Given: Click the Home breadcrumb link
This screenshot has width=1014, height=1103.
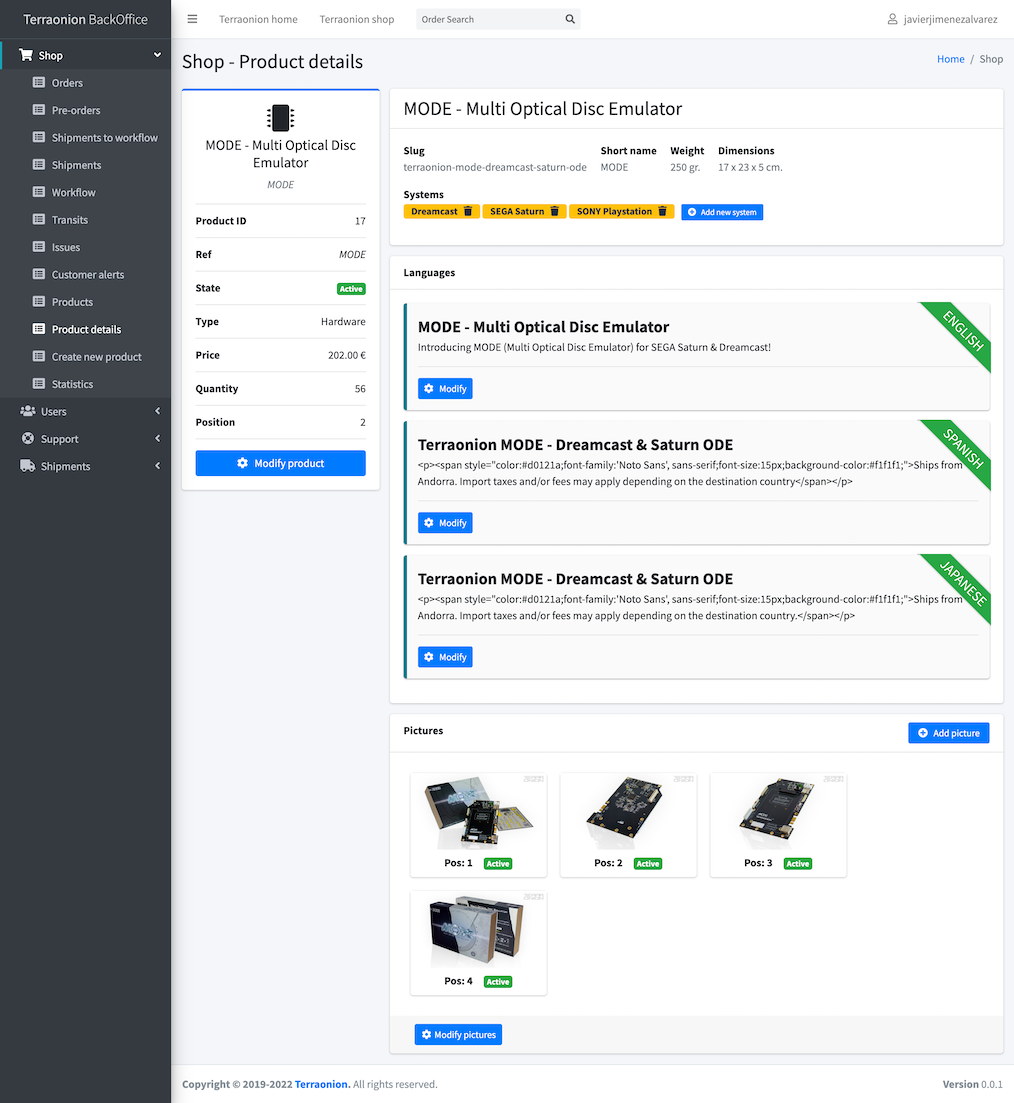Looking at the screenshot, I should (x=951, y=59).
